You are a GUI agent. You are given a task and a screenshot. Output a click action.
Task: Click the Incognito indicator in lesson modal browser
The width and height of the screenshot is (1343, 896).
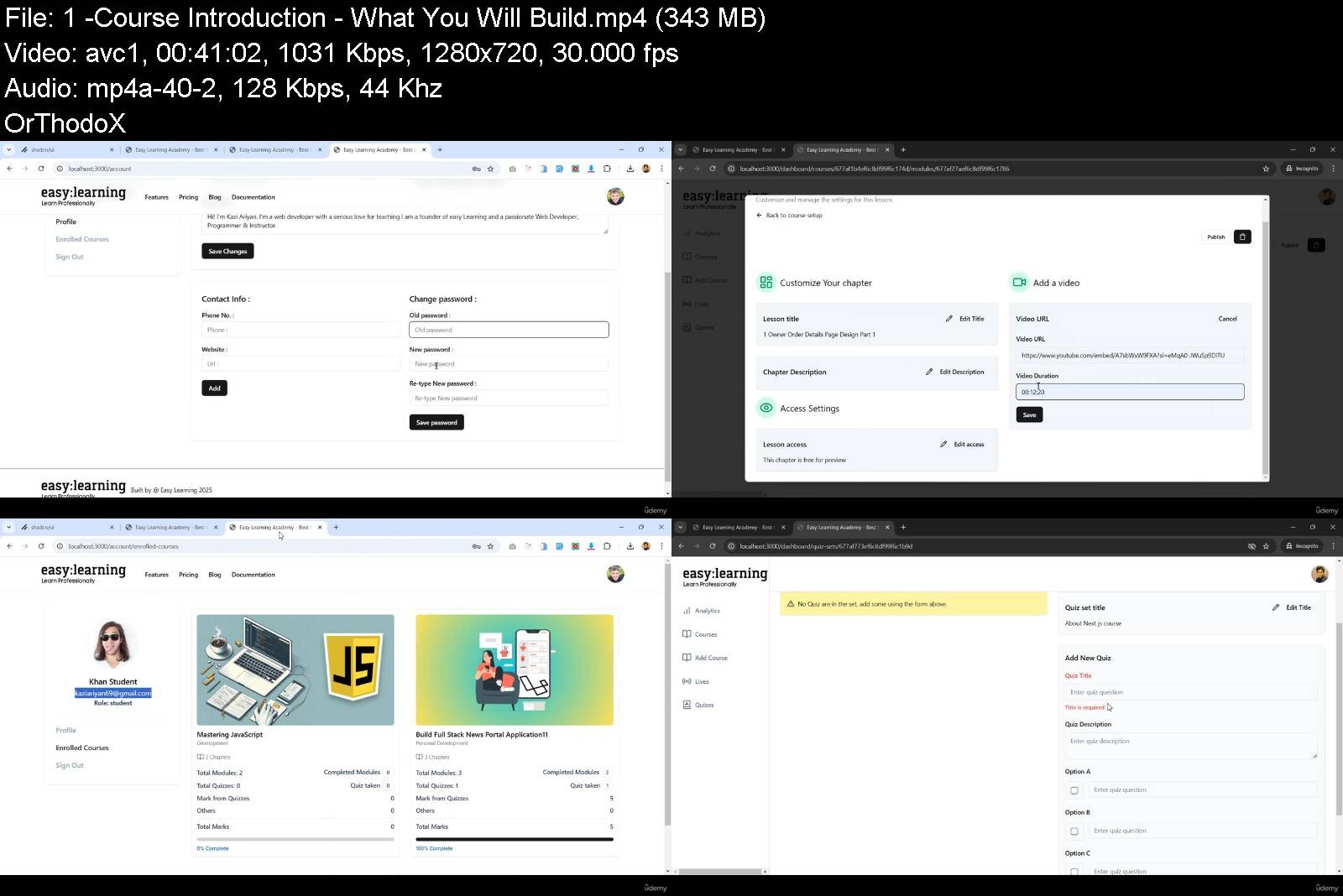coord(1302,169)
